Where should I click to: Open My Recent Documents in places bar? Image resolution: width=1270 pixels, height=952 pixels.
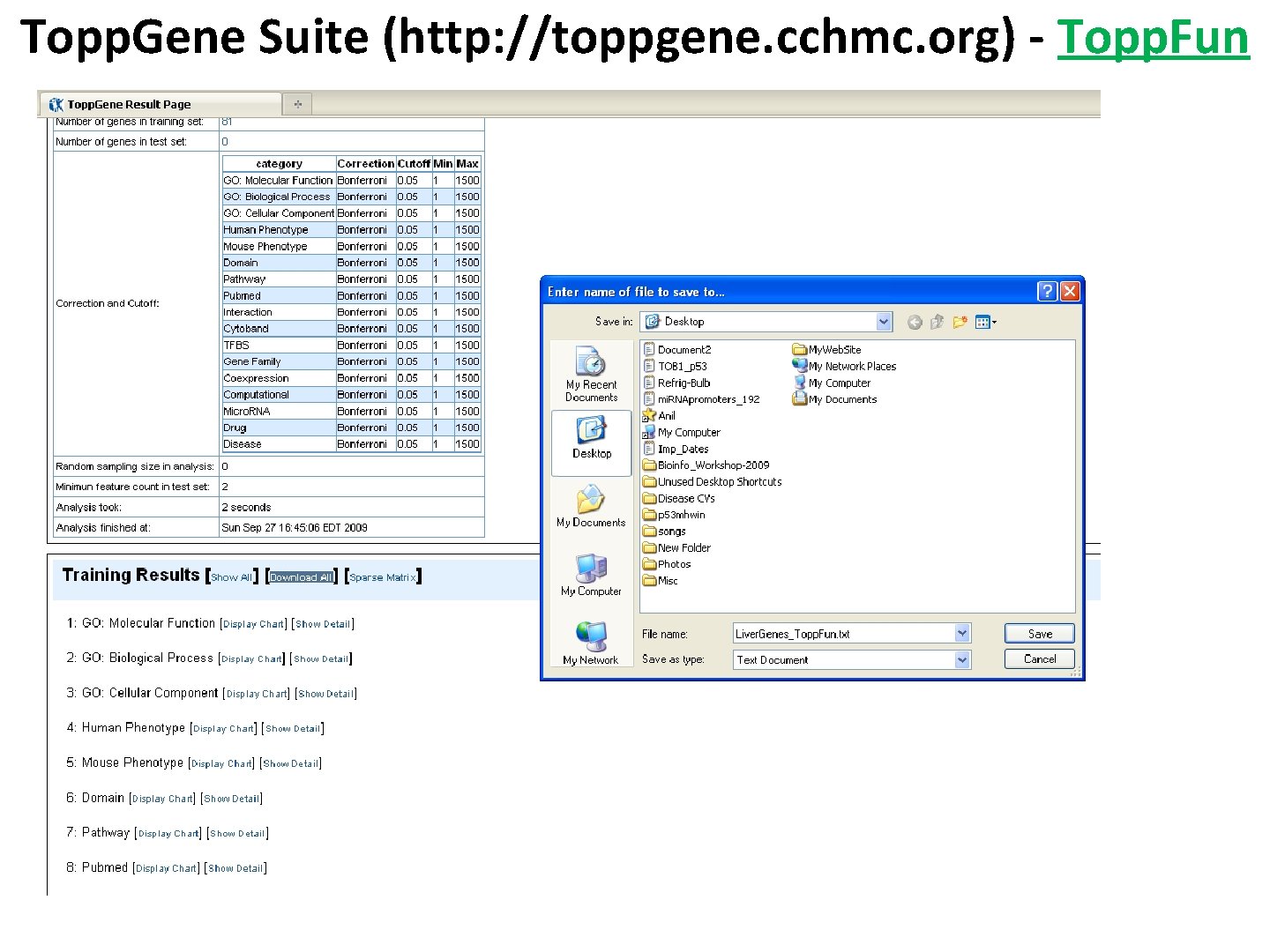pos(591,375)
